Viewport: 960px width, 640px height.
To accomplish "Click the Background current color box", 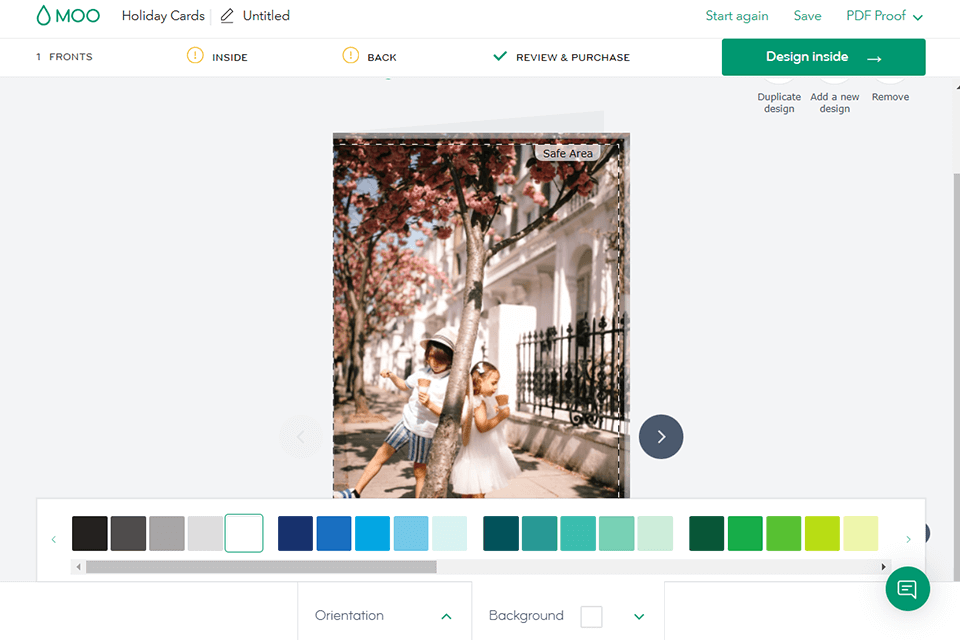I will (591, 616).
